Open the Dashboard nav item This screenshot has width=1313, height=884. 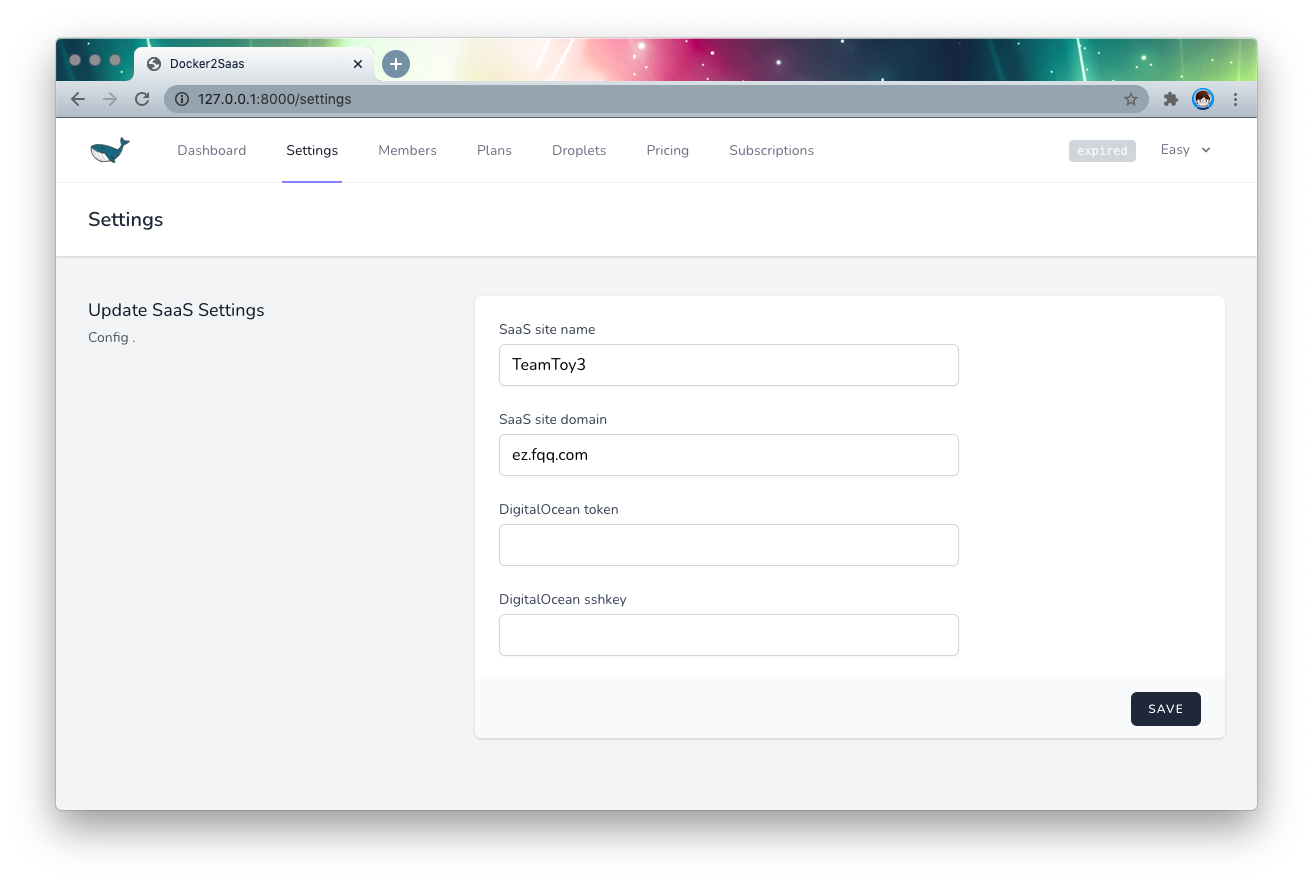pyautogui.click(x=212, y=150)
